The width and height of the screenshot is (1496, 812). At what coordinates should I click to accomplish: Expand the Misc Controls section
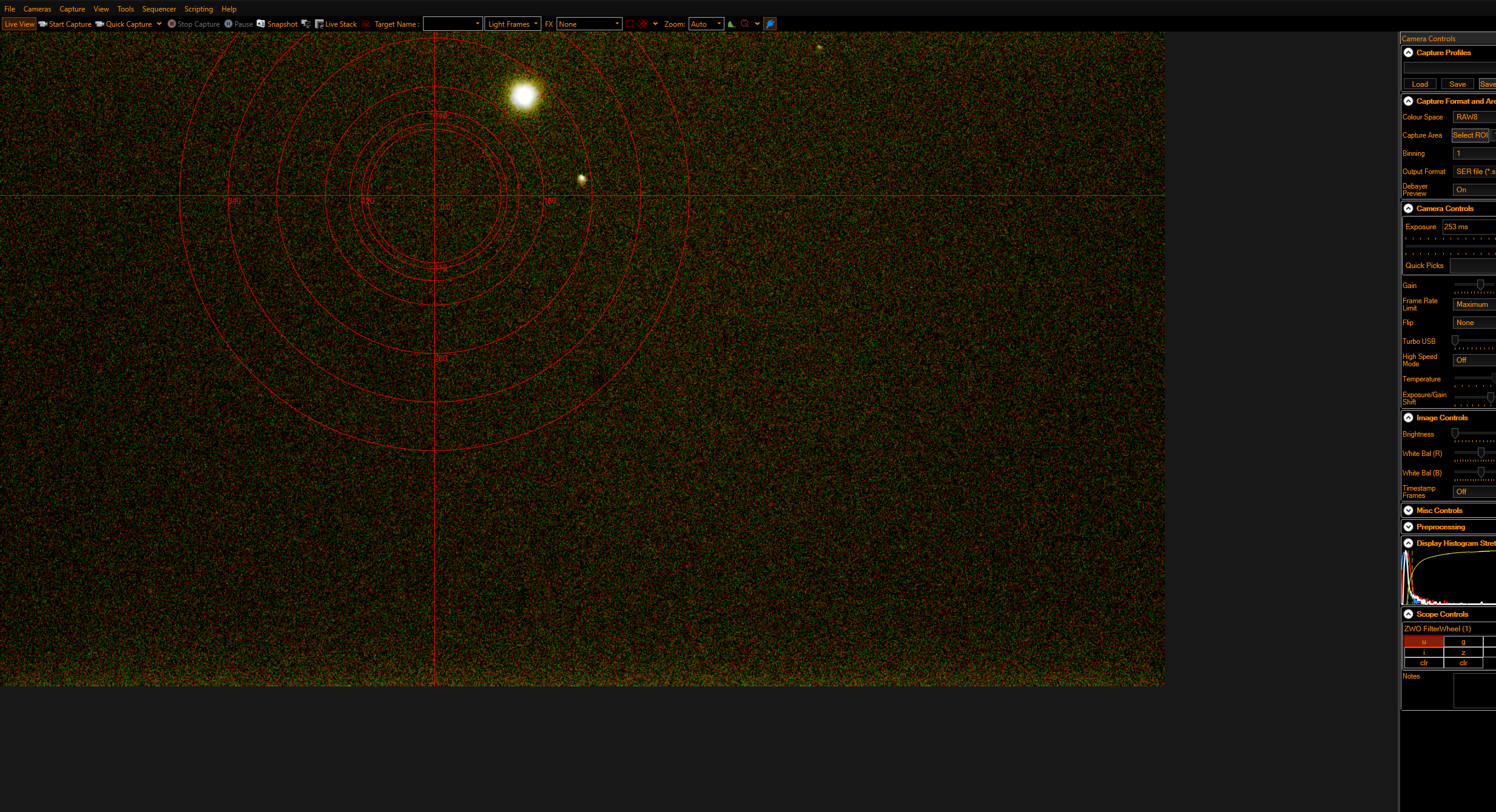[1409, 511]
